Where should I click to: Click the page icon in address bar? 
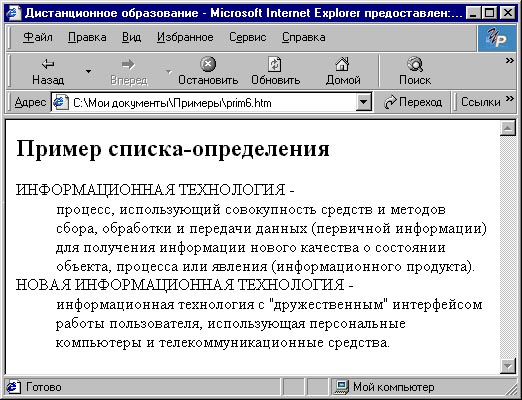(61, 102)
